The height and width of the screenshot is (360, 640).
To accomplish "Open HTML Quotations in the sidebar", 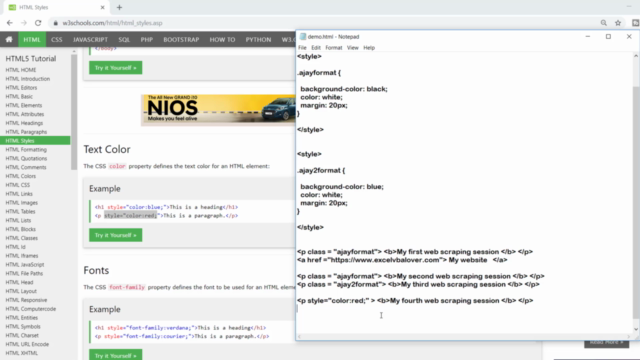I will pos(26,158).
